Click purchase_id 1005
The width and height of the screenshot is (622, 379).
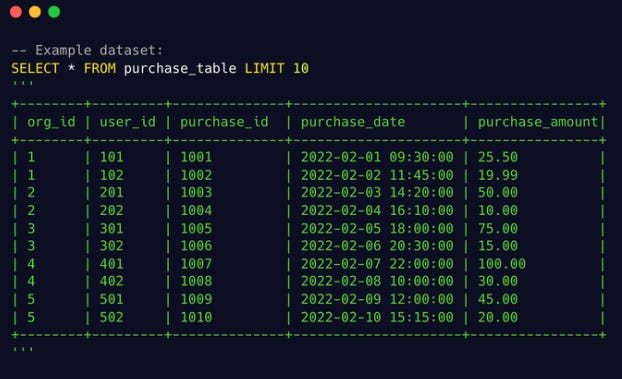point(196,228)
